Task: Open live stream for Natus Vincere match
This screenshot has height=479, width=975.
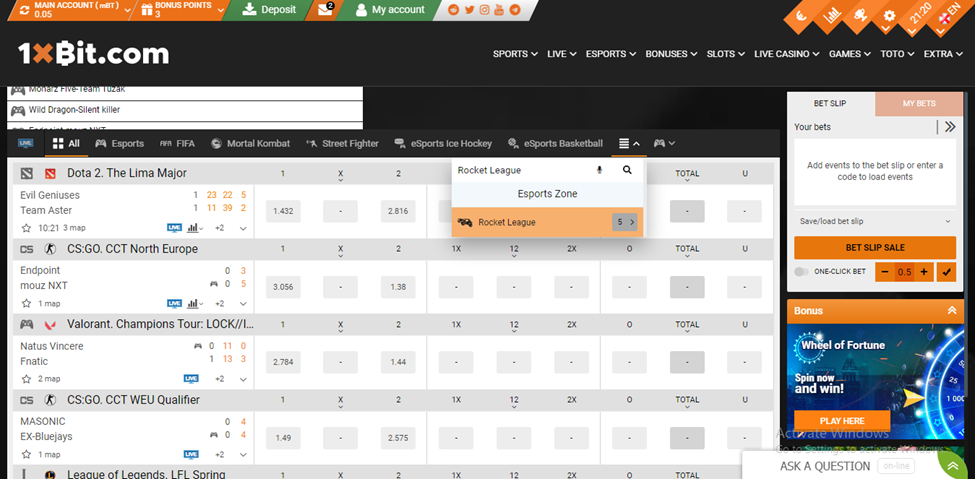Action: [191, 379]
